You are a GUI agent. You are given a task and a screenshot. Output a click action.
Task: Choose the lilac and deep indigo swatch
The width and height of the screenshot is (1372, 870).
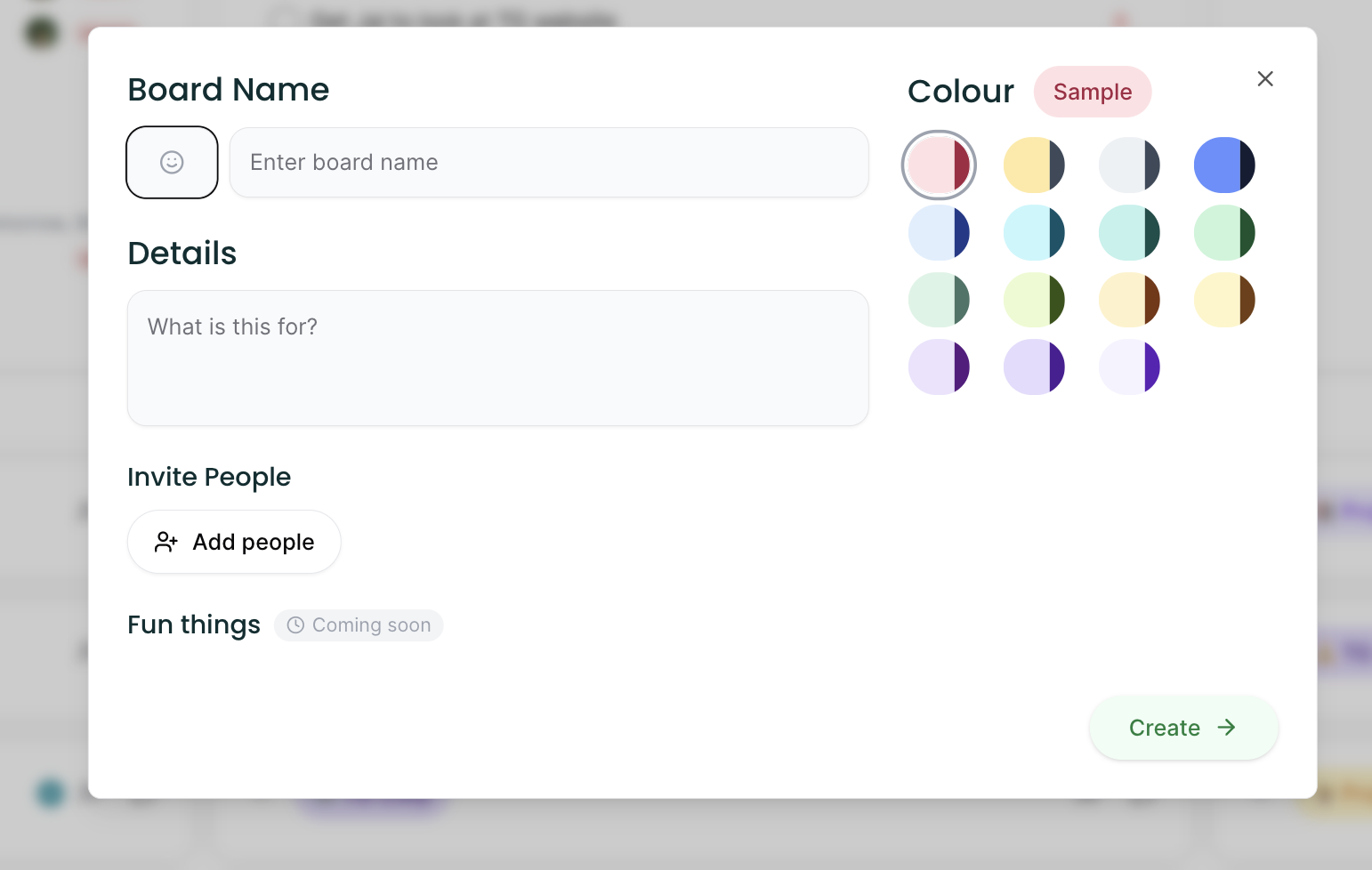(1034, 367)
